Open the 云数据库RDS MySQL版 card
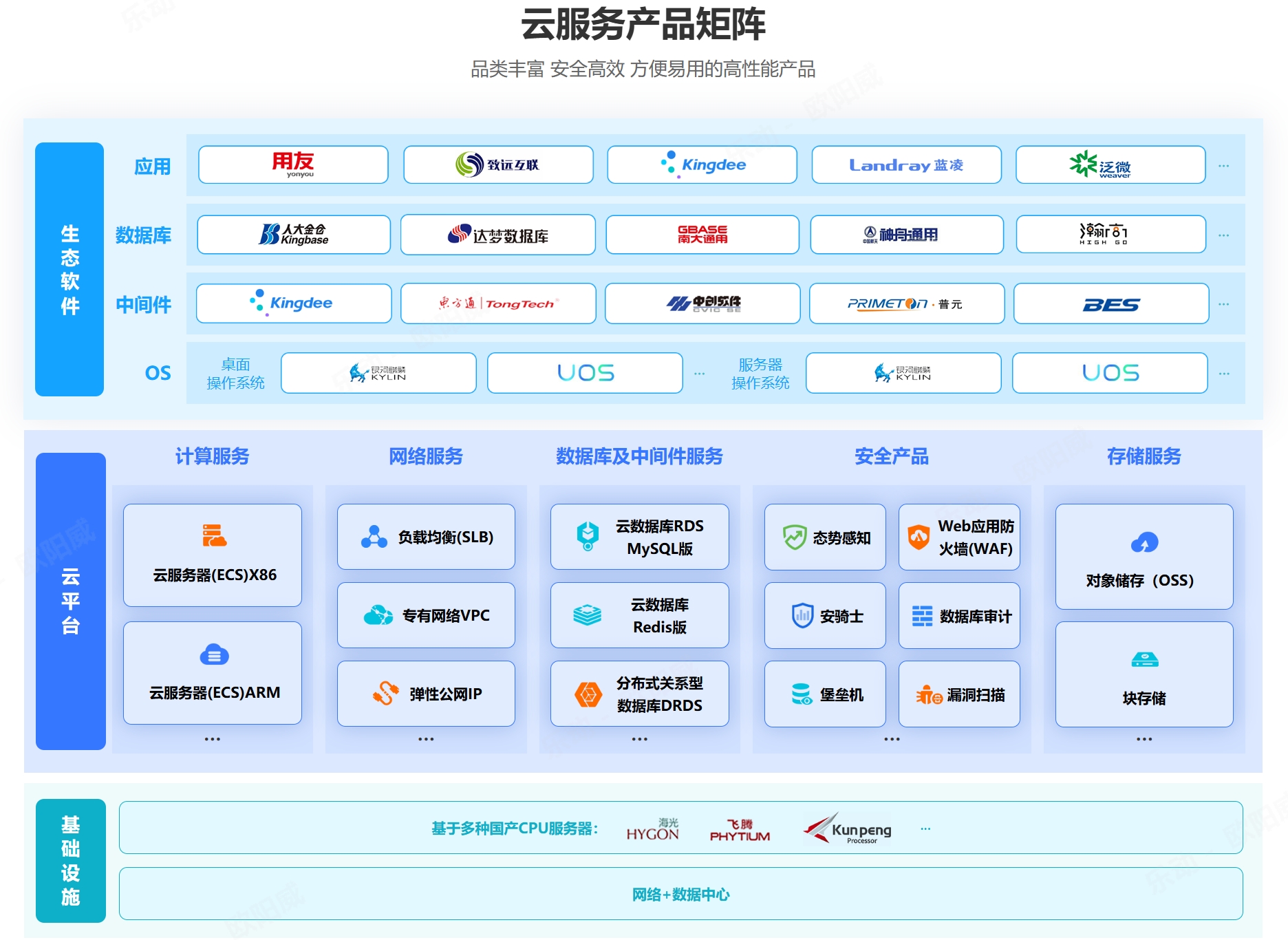 click(x=640, y=537)
